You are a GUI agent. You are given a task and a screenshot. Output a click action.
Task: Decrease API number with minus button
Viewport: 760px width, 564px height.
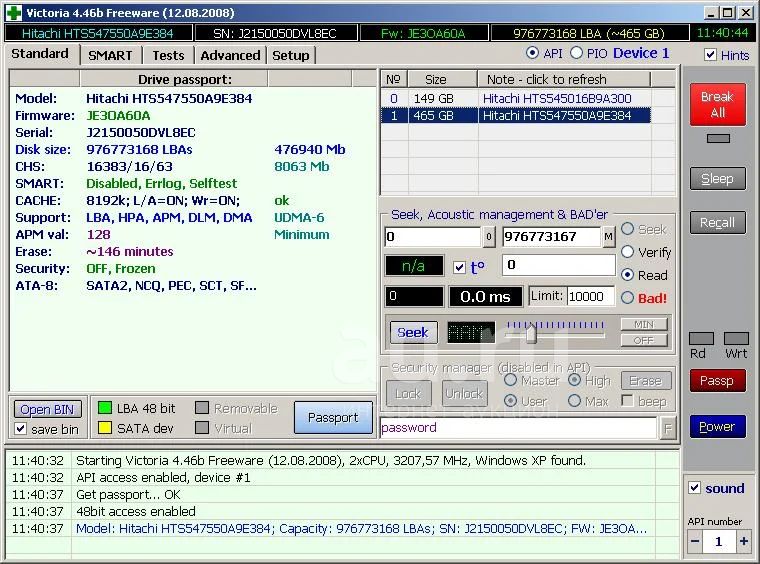click(x=695, y=541)
